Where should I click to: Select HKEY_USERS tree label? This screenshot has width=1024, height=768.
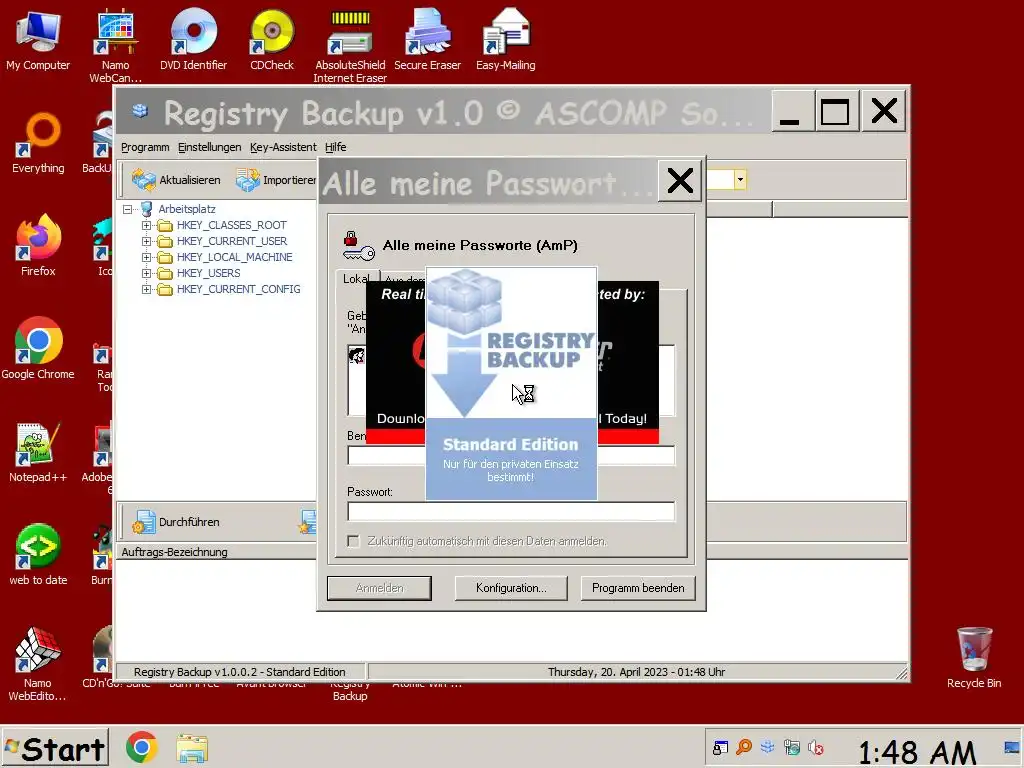pos(208,273)
